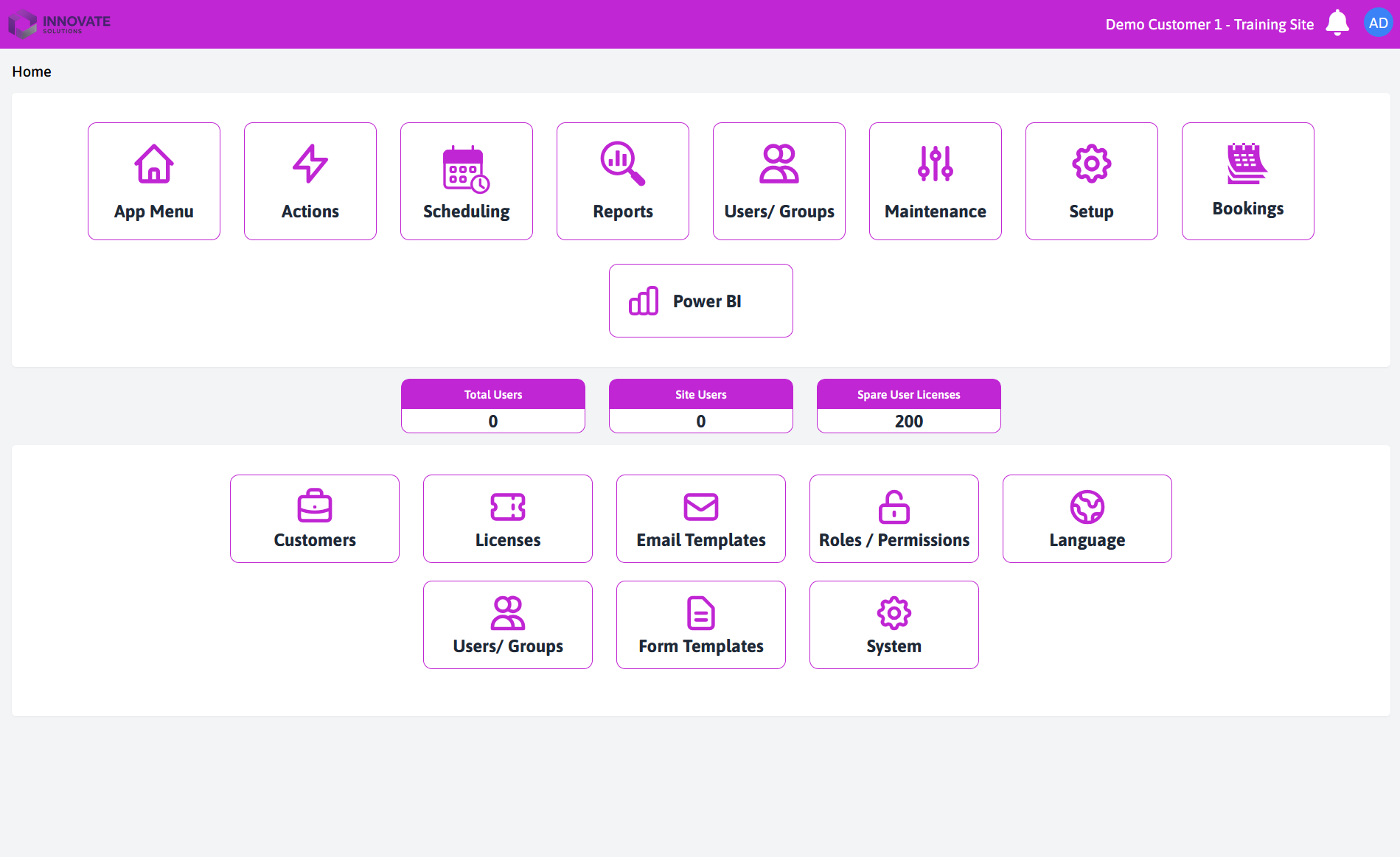
Task: Click the Innovate Solutions logo
Action: [59, 24]
